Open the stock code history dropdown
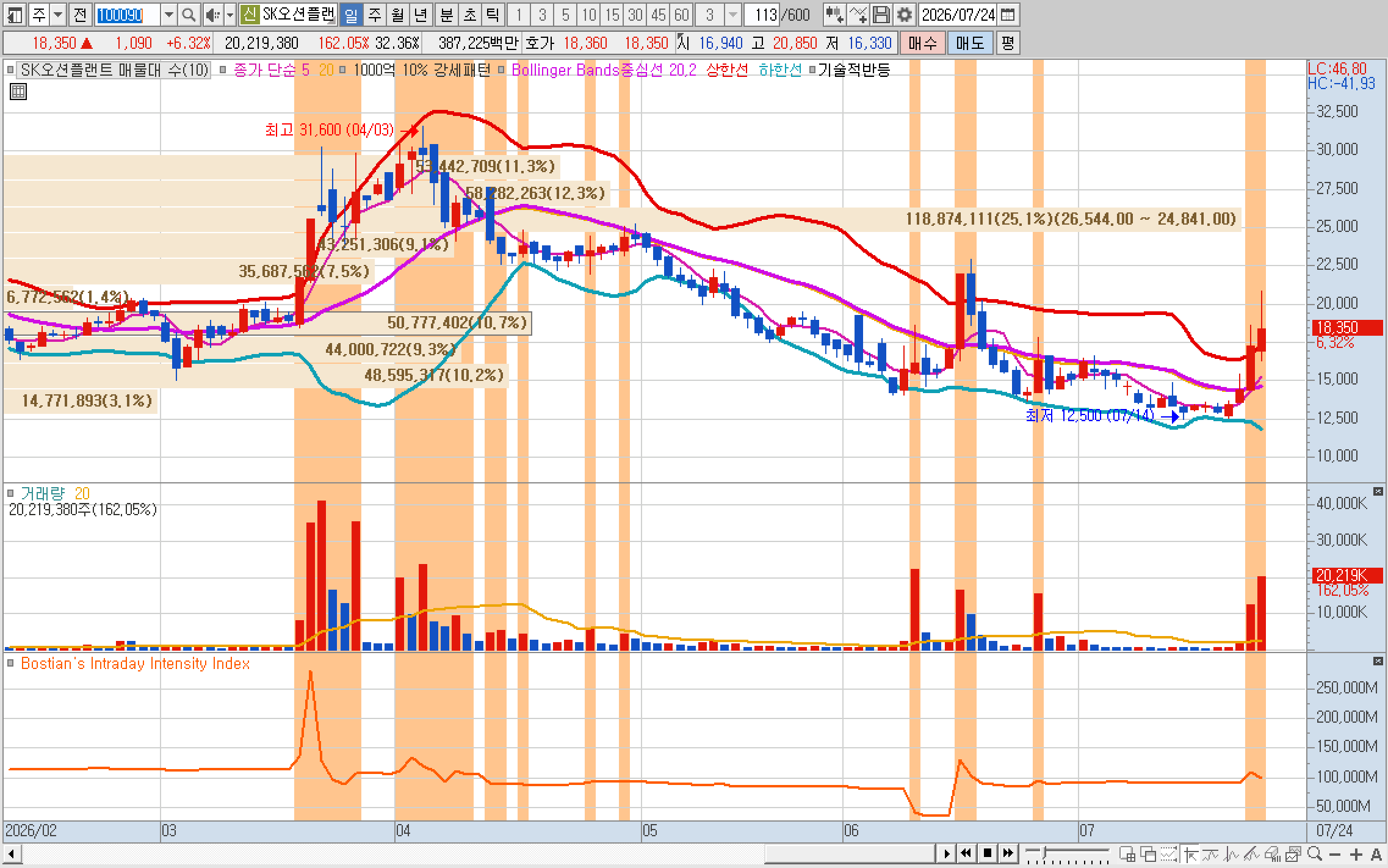This screenshot has height=868, width=1388. (x=168, y=15)
